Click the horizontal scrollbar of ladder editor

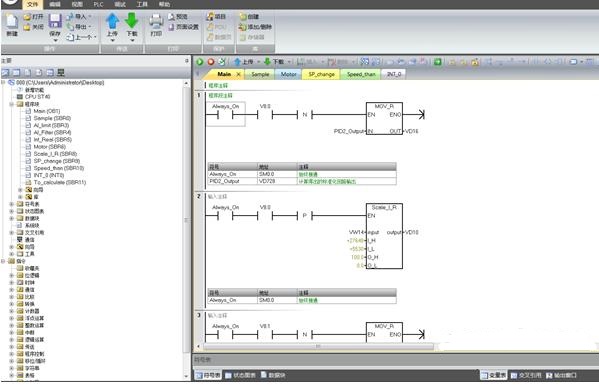pos(318,346)
